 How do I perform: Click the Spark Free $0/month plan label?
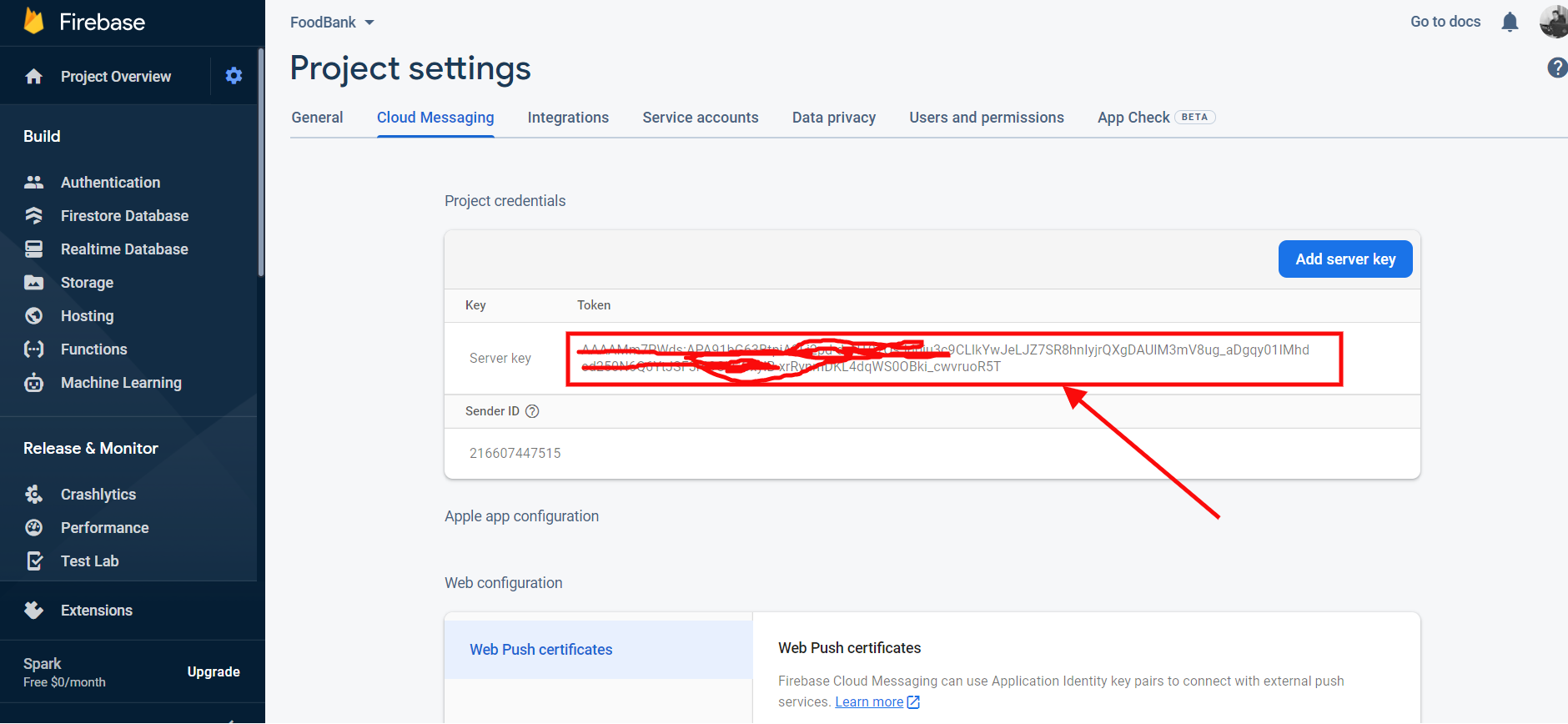64,672
